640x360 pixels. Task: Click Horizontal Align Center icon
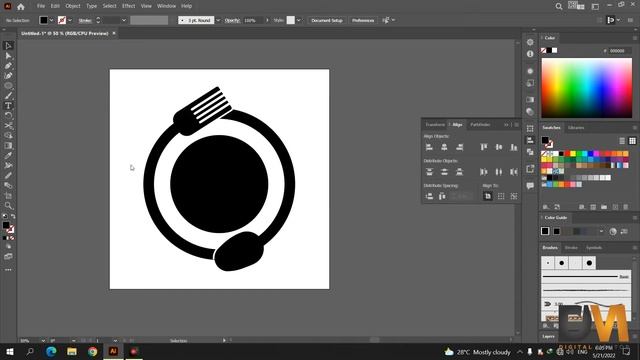coord(444,147)
